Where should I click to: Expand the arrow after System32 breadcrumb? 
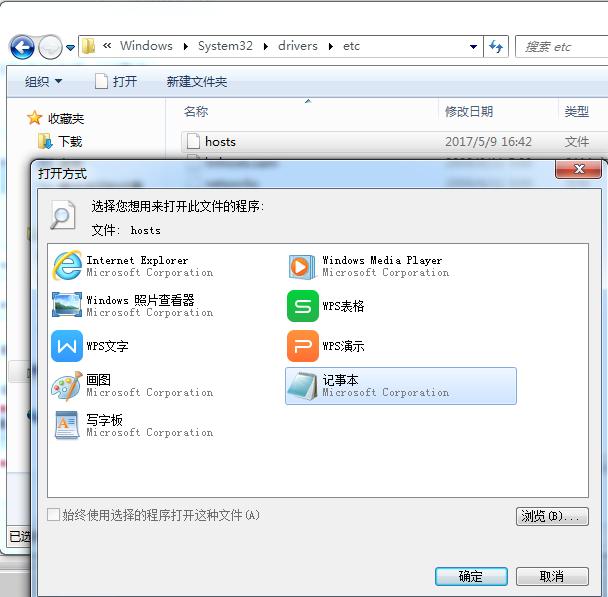[266, 47]
